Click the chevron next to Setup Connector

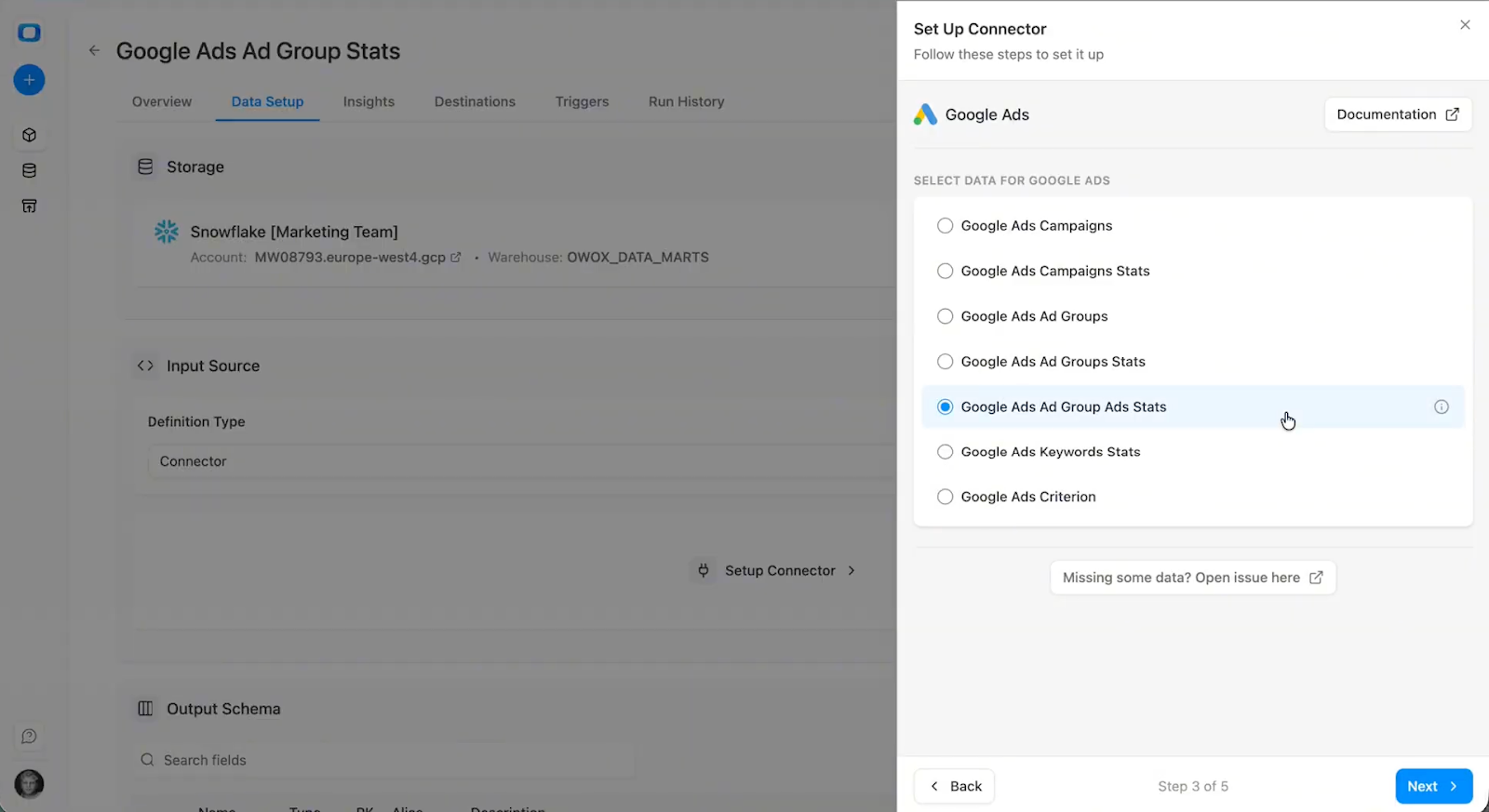point(852,570)
